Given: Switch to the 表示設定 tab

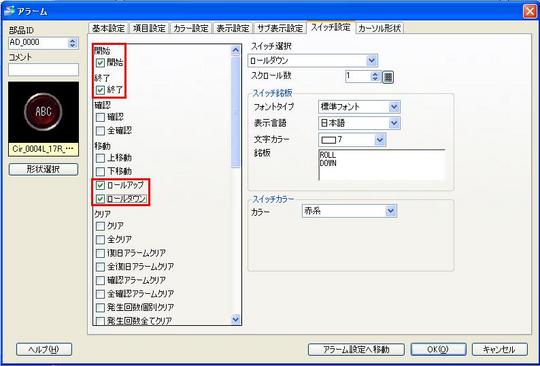Looking at the screenshot, I should pos(232,28).
